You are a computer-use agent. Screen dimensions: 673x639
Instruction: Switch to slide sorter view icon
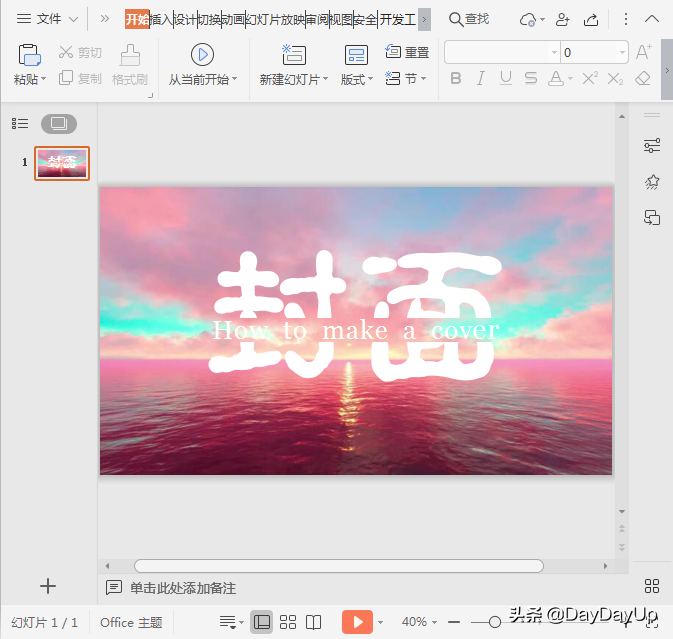point(288,622)
